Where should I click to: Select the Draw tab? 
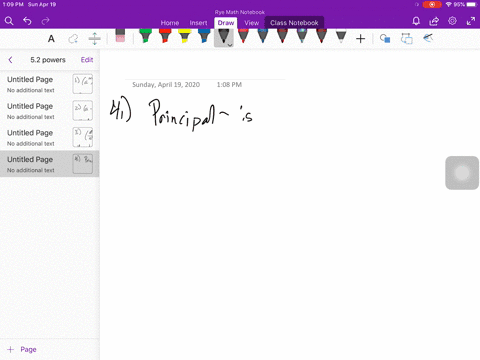pos(226,23)
